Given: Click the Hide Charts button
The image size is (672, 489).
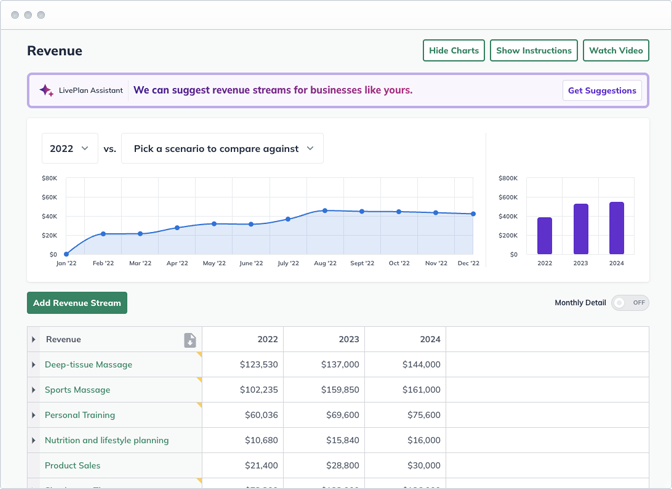Looking at the screenshot, I should 453,51.
